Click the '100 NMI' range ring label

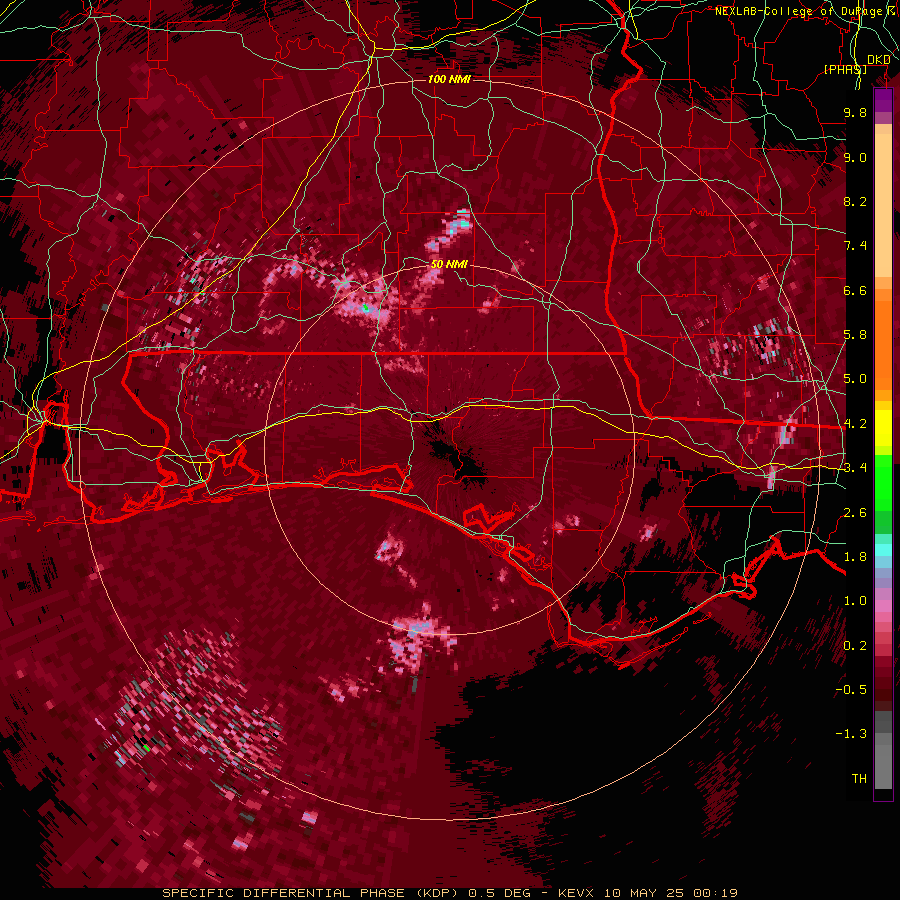click(x=449, y=79)
